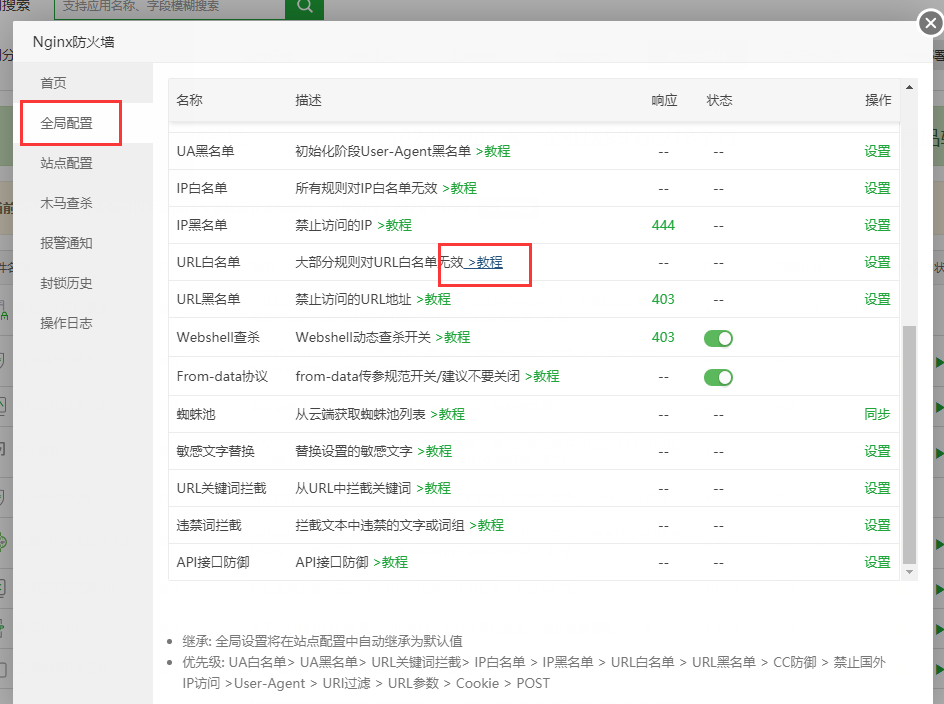Screen dimensions: 944x704
Task: Go to 报警通知 section
Action: tap(66, 243)
